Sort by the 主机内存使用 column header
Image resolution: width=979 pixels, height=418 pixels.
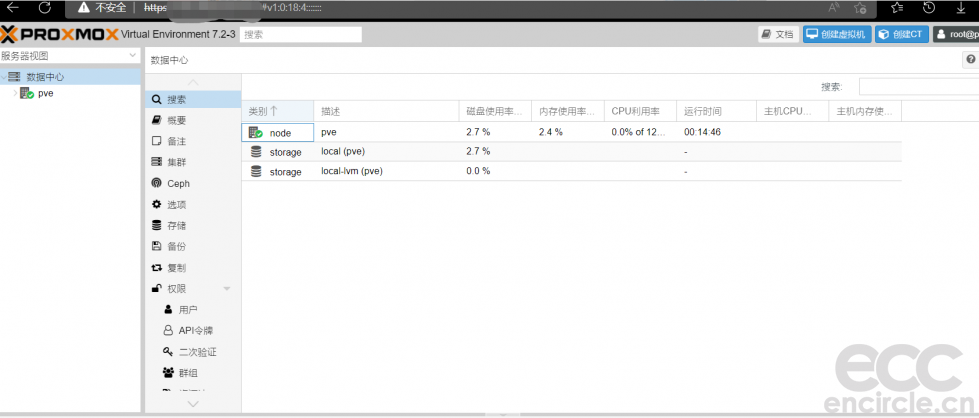(x=865, y=111)
